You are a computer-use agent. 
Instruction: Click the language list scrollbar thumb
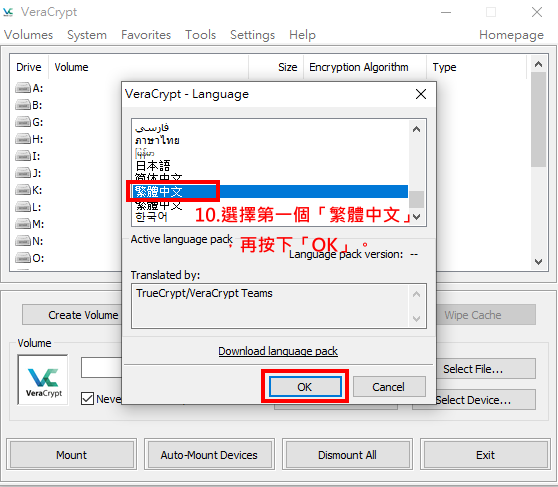point(416,199)
